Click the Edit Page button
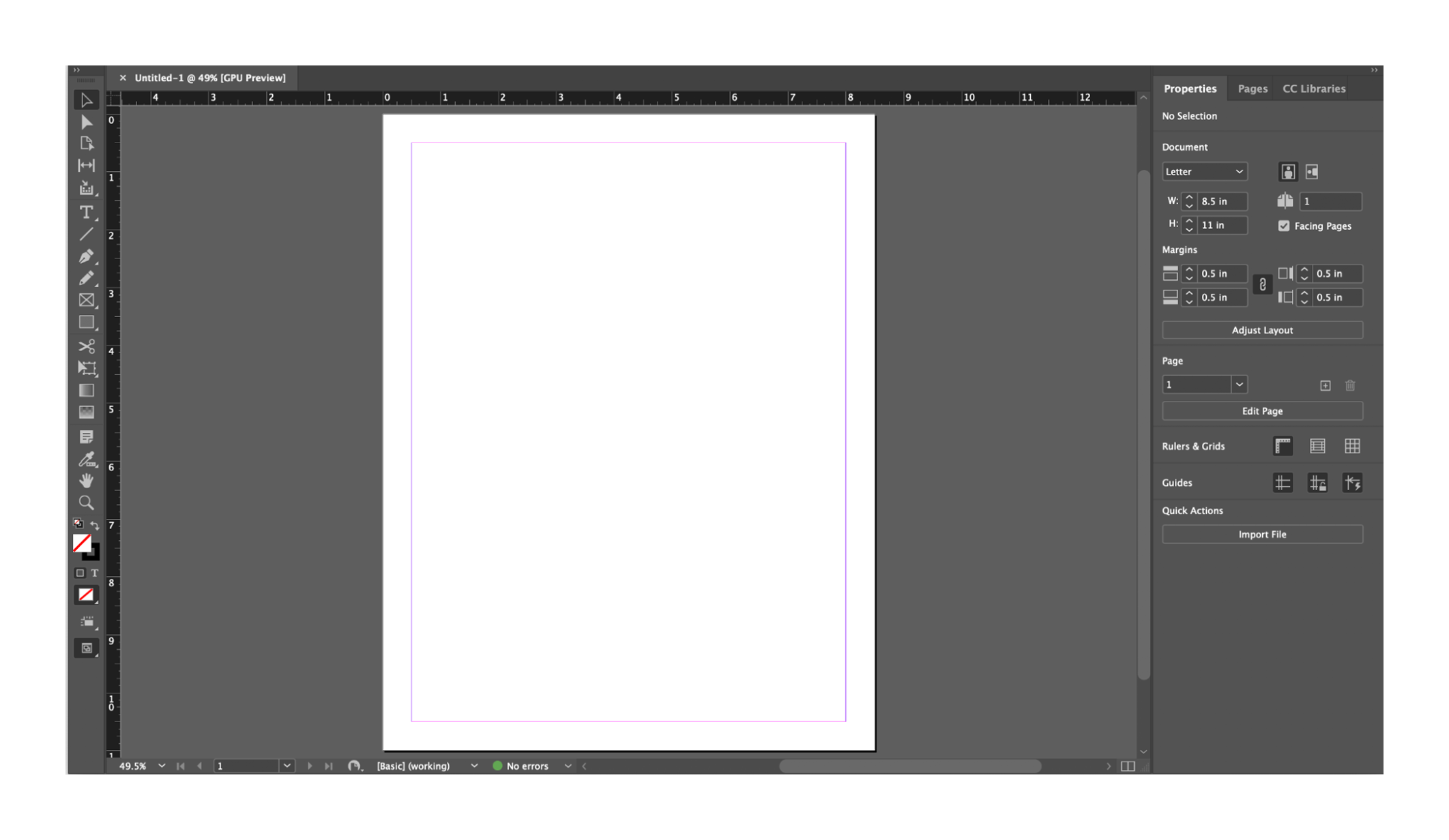This screenshot has height=840, width=1449. tap(1262, 411)
